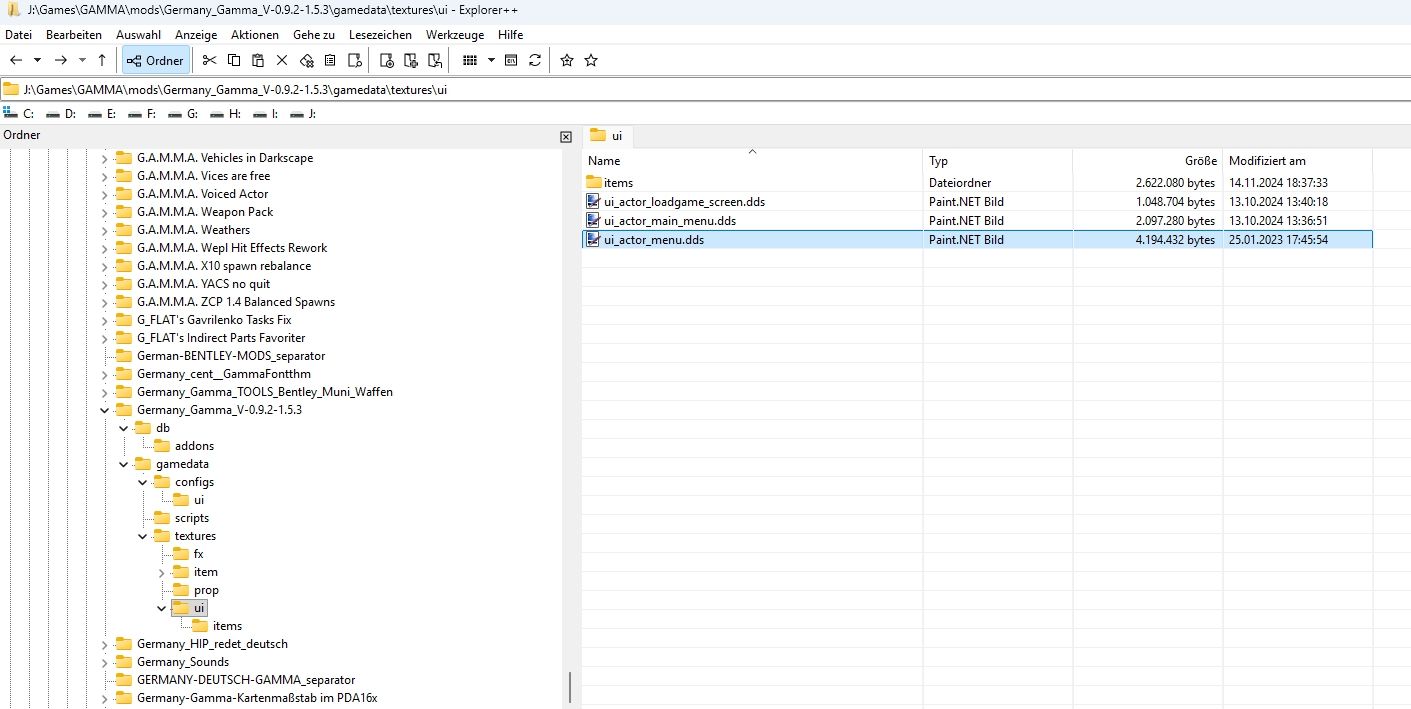Open the Hilfe menu
This screenshot has width=1411, height=709.
coord(510,34)
